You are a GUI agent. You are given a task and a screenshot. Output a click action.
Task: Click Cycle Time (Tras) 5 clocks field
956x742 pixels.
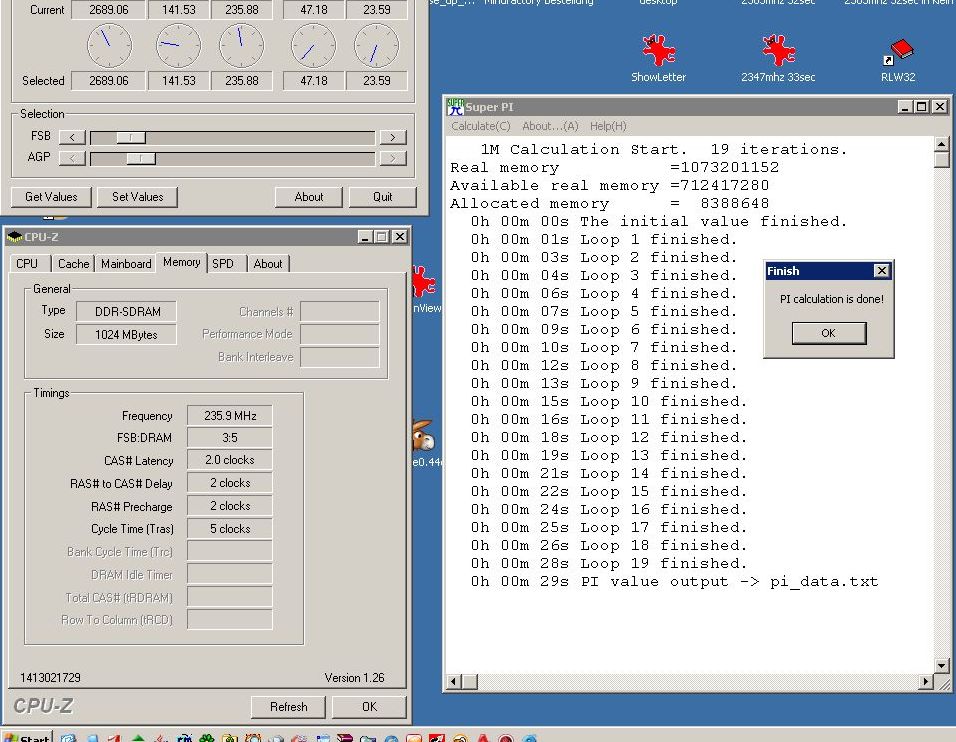pyautogui.click(x=230, y=529)
